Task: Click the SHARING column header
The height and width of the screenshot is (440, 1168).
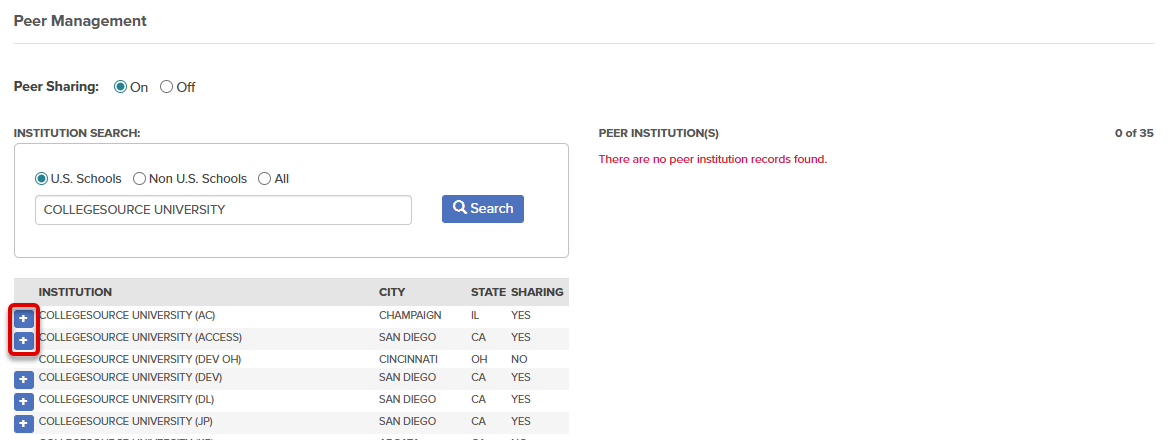Action: pos(537,292)
